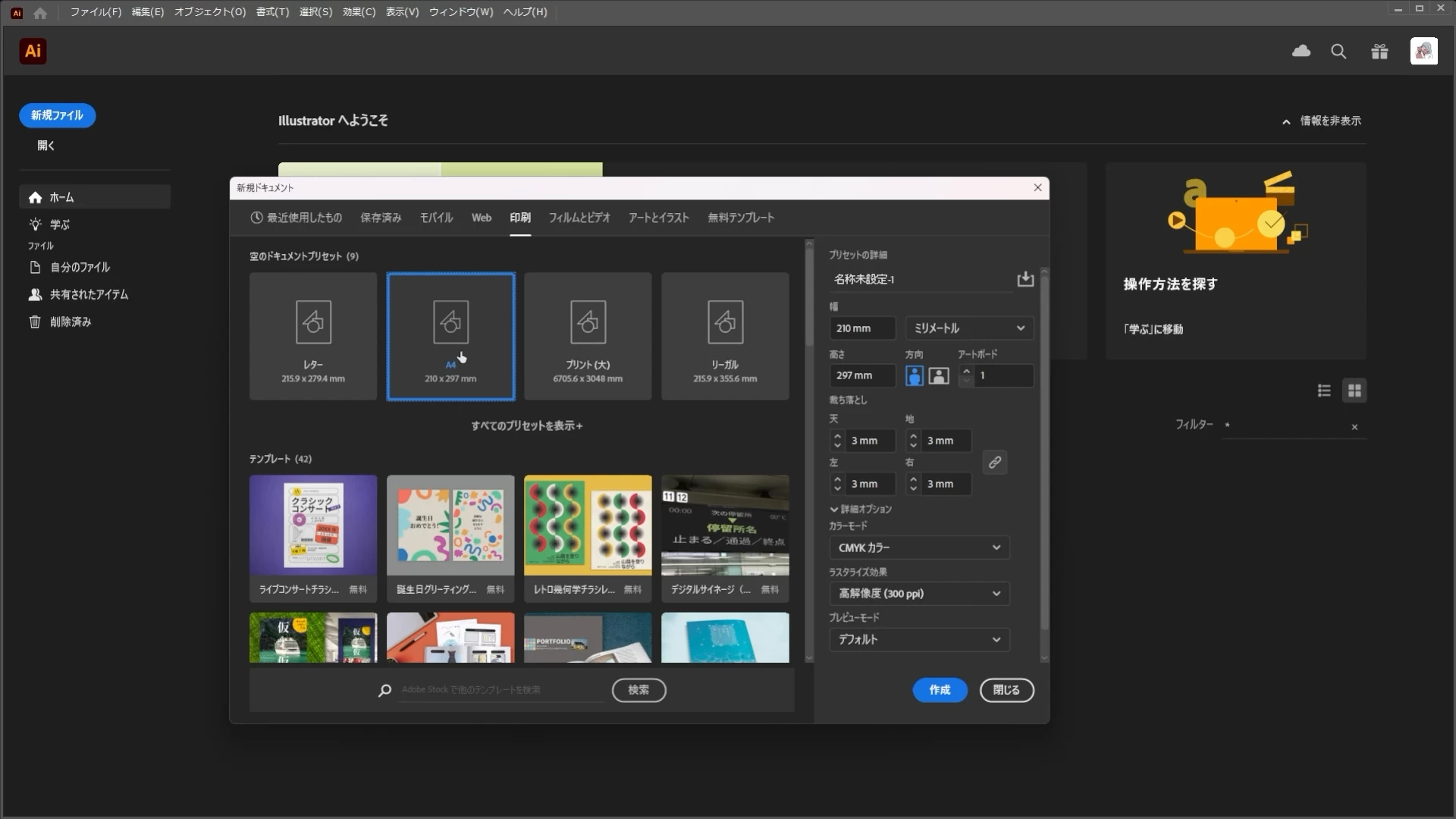Toggle the bleed link chain icon

995,462
